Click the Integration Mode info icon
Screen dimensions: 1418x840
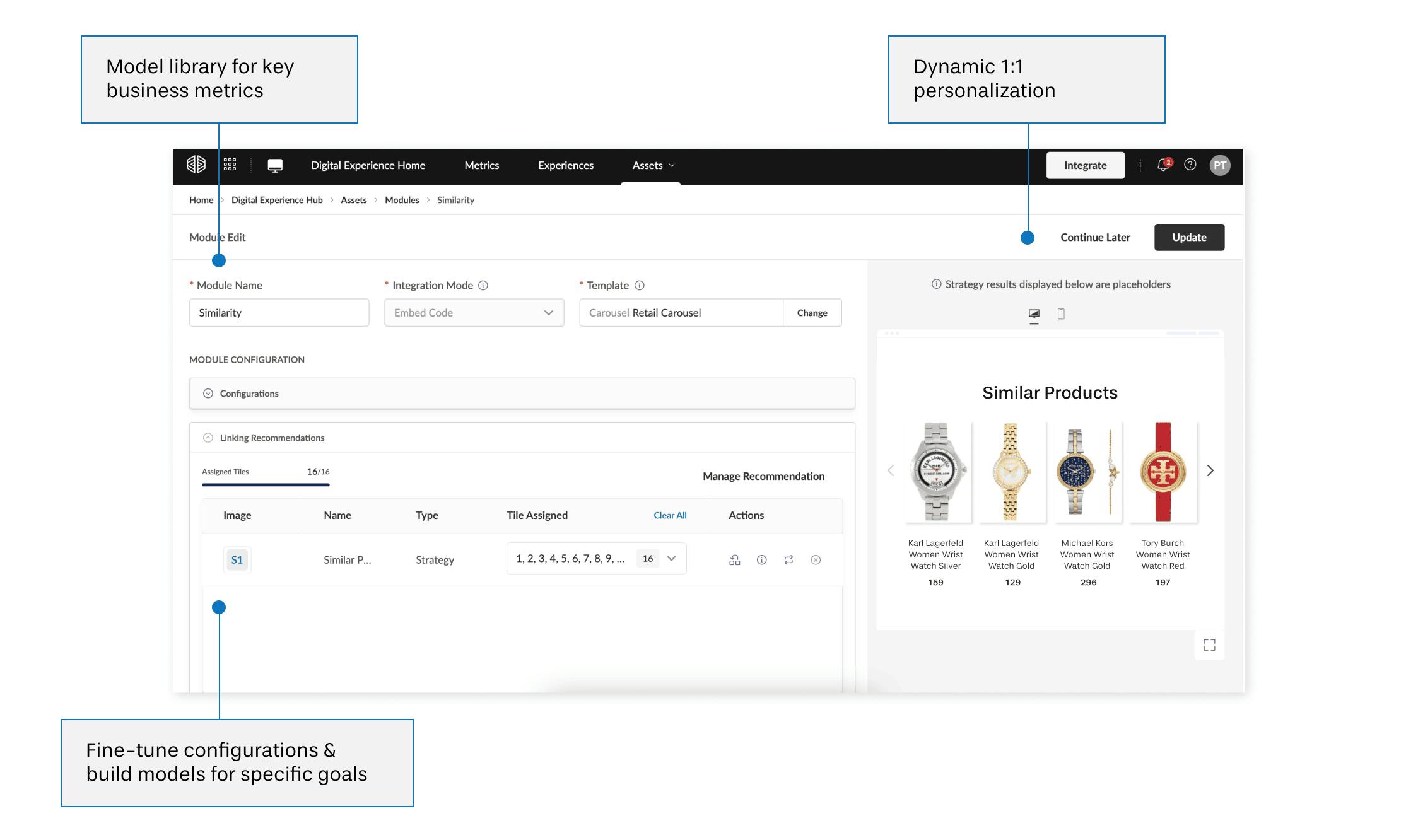point(483,285)
